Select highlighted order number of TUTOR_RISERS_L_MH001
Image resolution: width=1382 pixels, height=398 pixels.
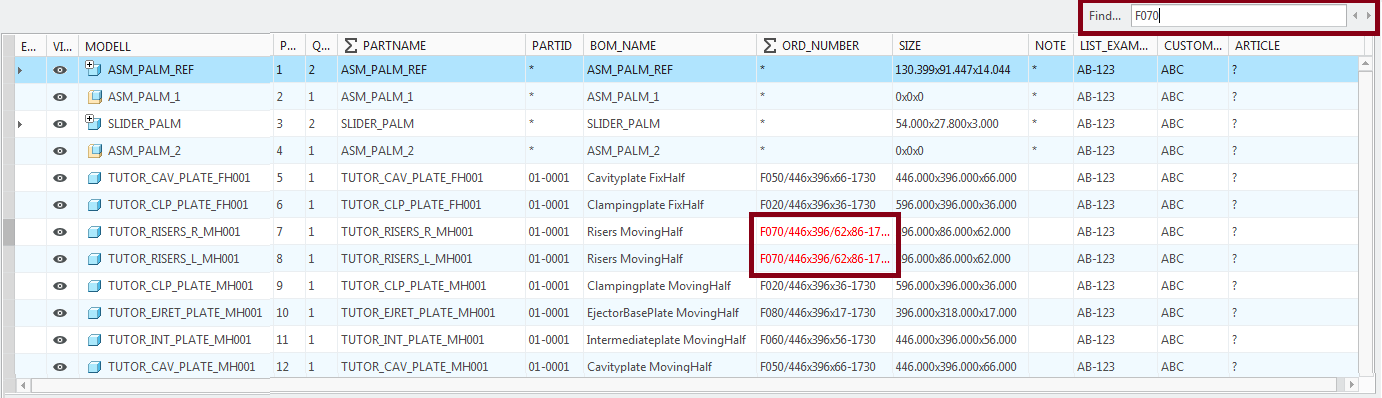click(x=825, y=259)
